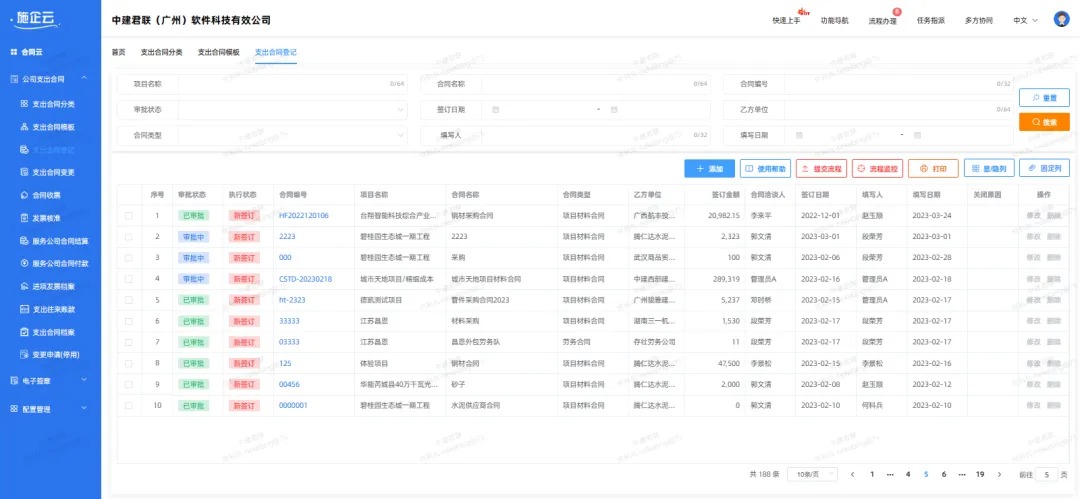Click the 提交流程 button
The height and width of the screenshot is (499, 1080).
click(822, 168)
